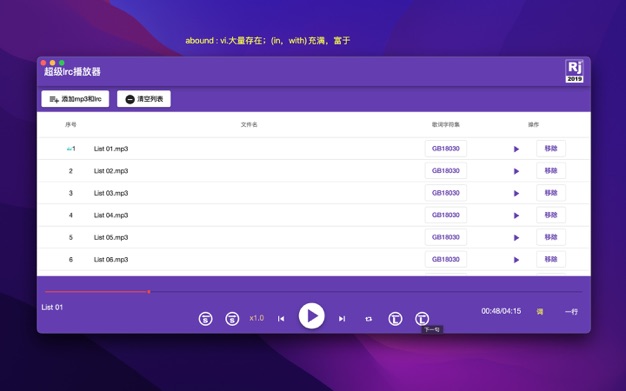626x391 pixels.
Task: Click row number 6 in the list
Action: (71, 260)
